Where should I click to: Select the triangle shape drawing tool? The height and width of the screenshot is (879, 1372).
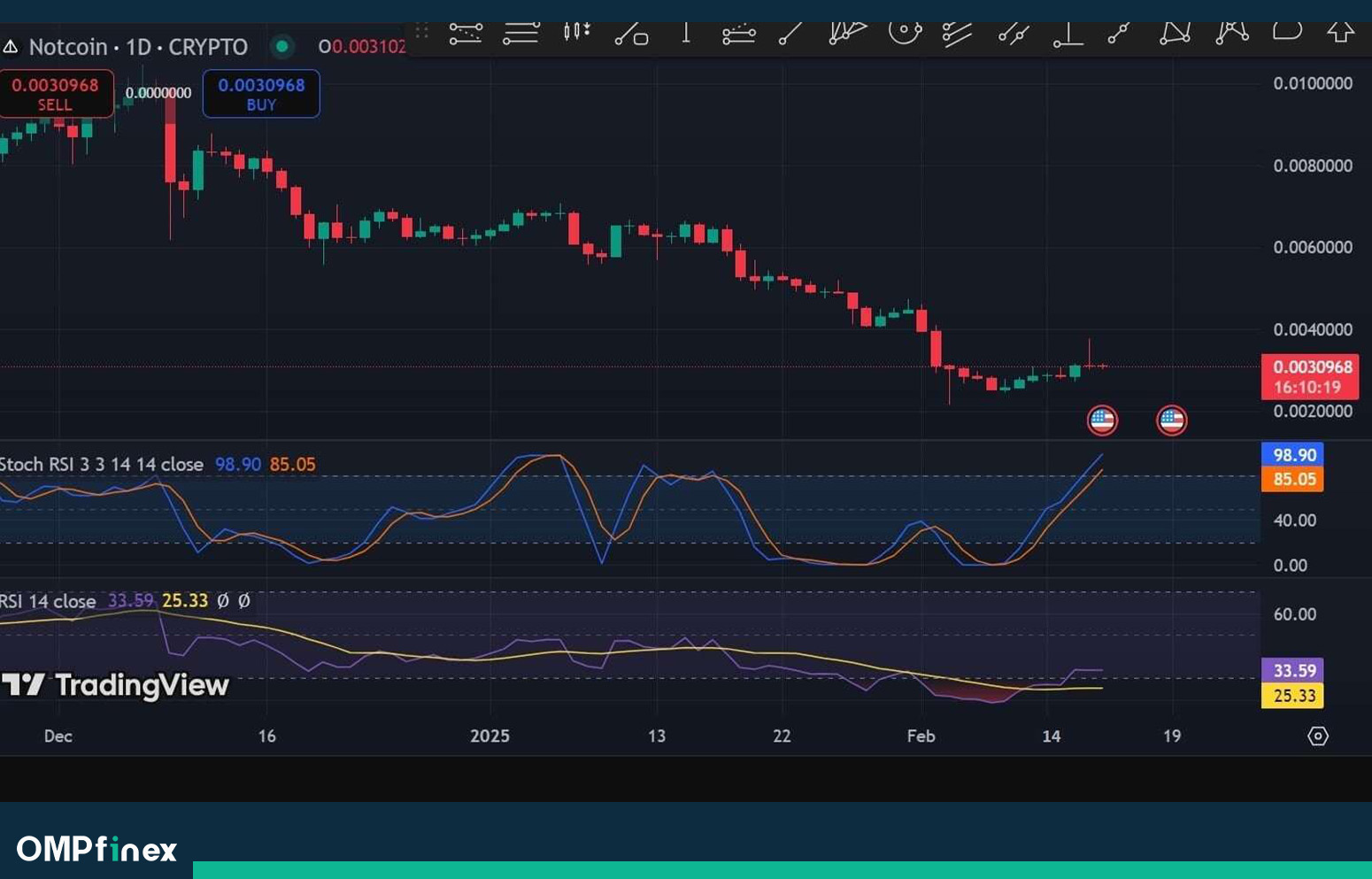(1175, 34)
